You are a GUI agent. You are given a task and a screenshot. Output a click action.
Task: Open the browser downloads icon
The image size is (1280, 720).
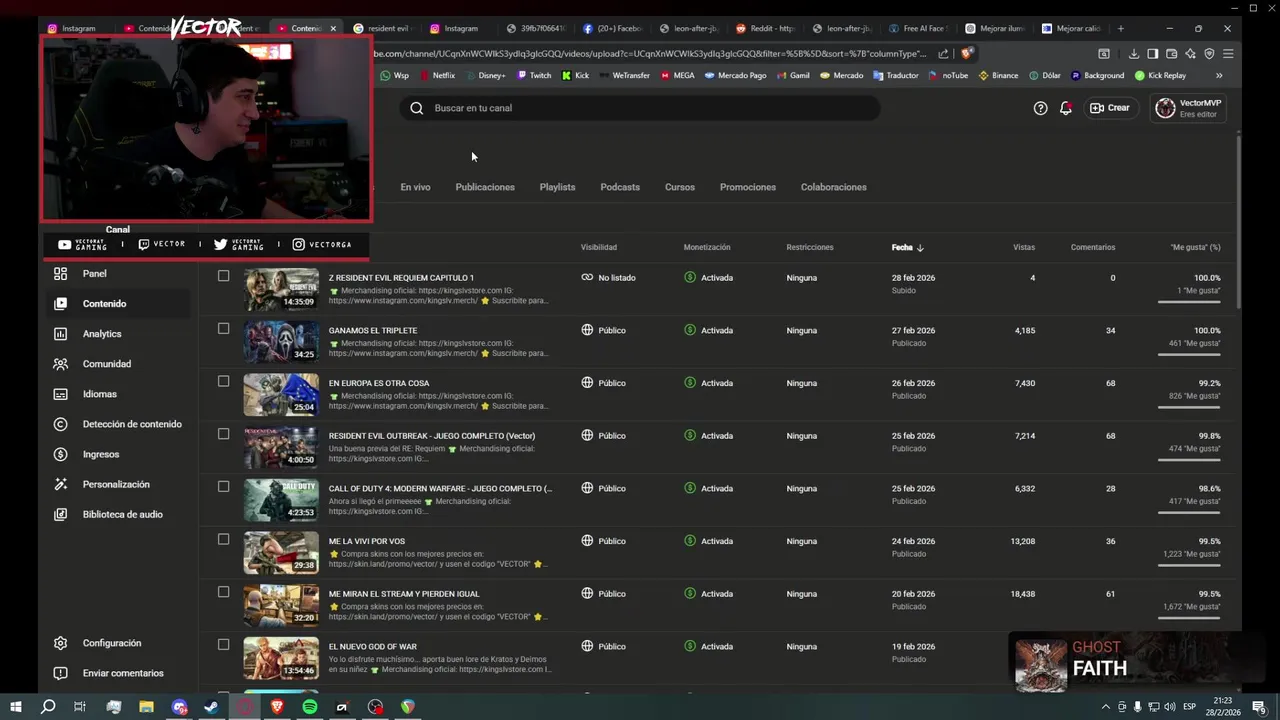1134,54
